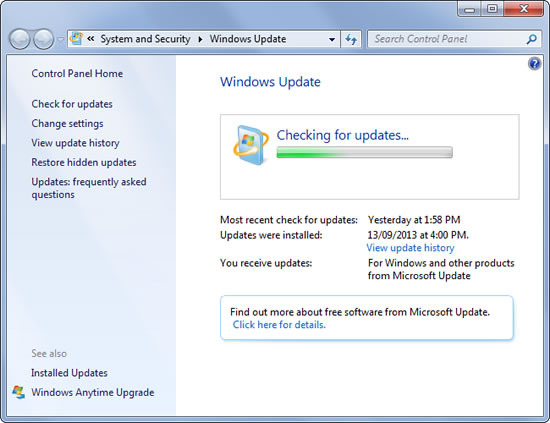Click the magnifier search icon
Viewport: 550px width, 423px height.
pyautogui.click(x=532, y=39)
